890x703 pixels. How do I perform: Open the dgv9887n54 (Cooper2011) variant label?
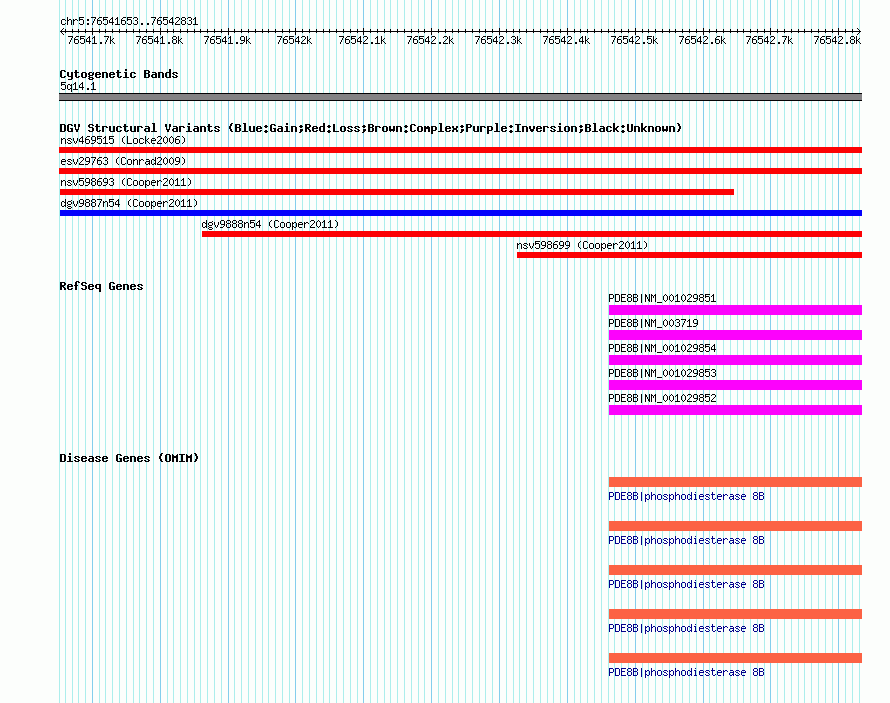pyautogui.click(x=129, y=203)
